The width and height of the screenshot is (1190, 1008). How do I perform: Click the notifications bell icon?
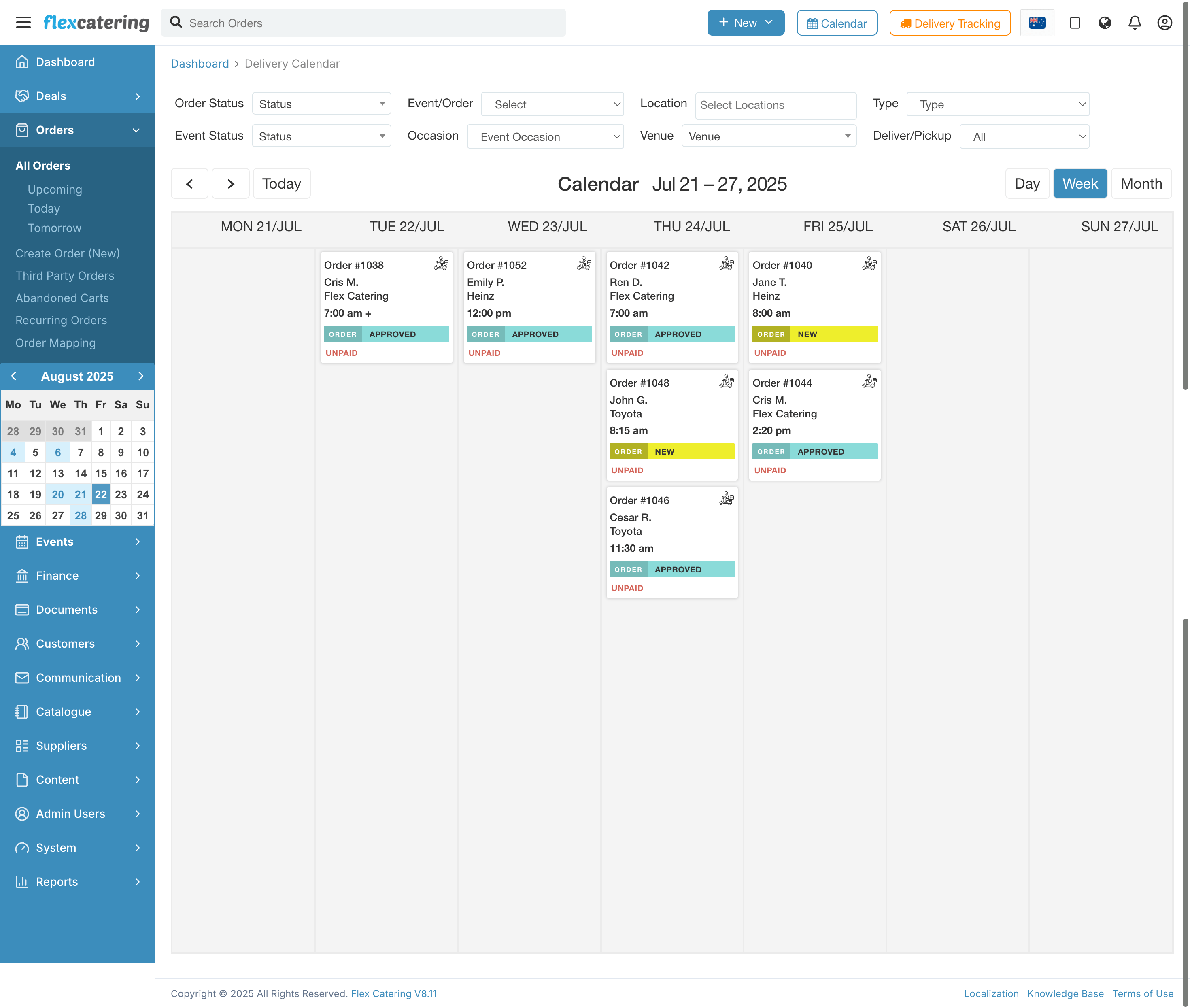1135,23
